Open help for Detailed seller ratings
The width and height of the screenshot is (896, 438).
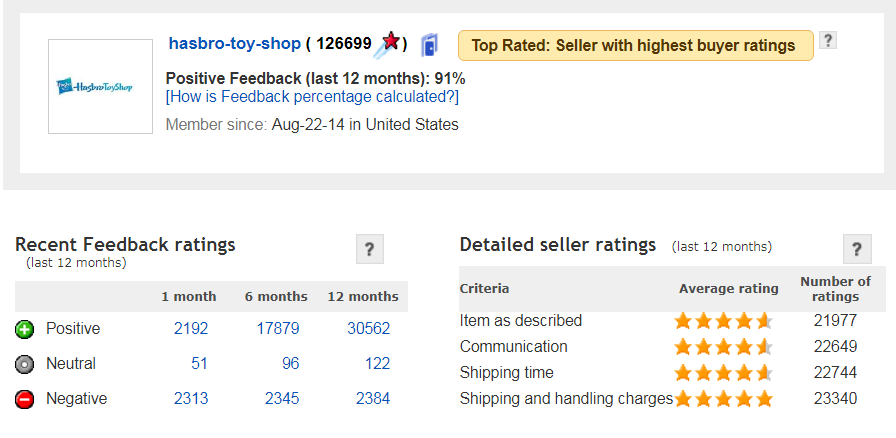pyautogui.click(x=857, y=249)
